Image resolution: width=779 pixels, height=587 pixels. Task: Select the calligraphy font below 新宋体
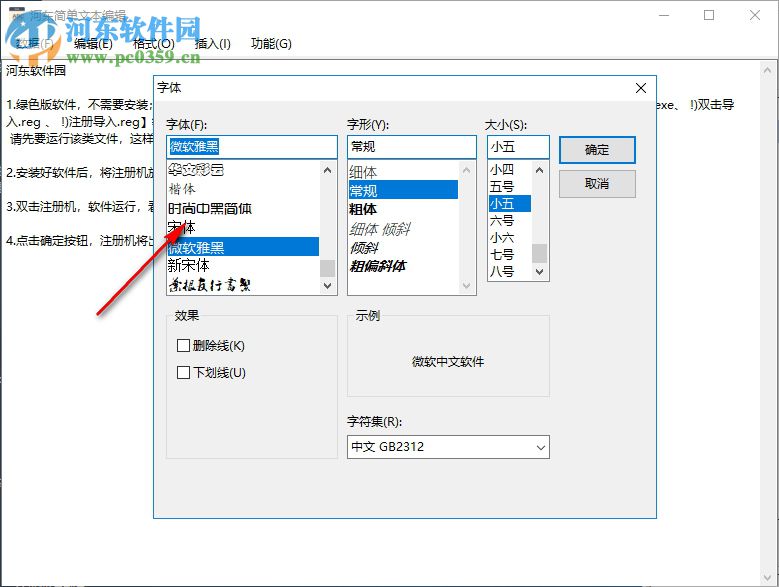pos(243,285)
